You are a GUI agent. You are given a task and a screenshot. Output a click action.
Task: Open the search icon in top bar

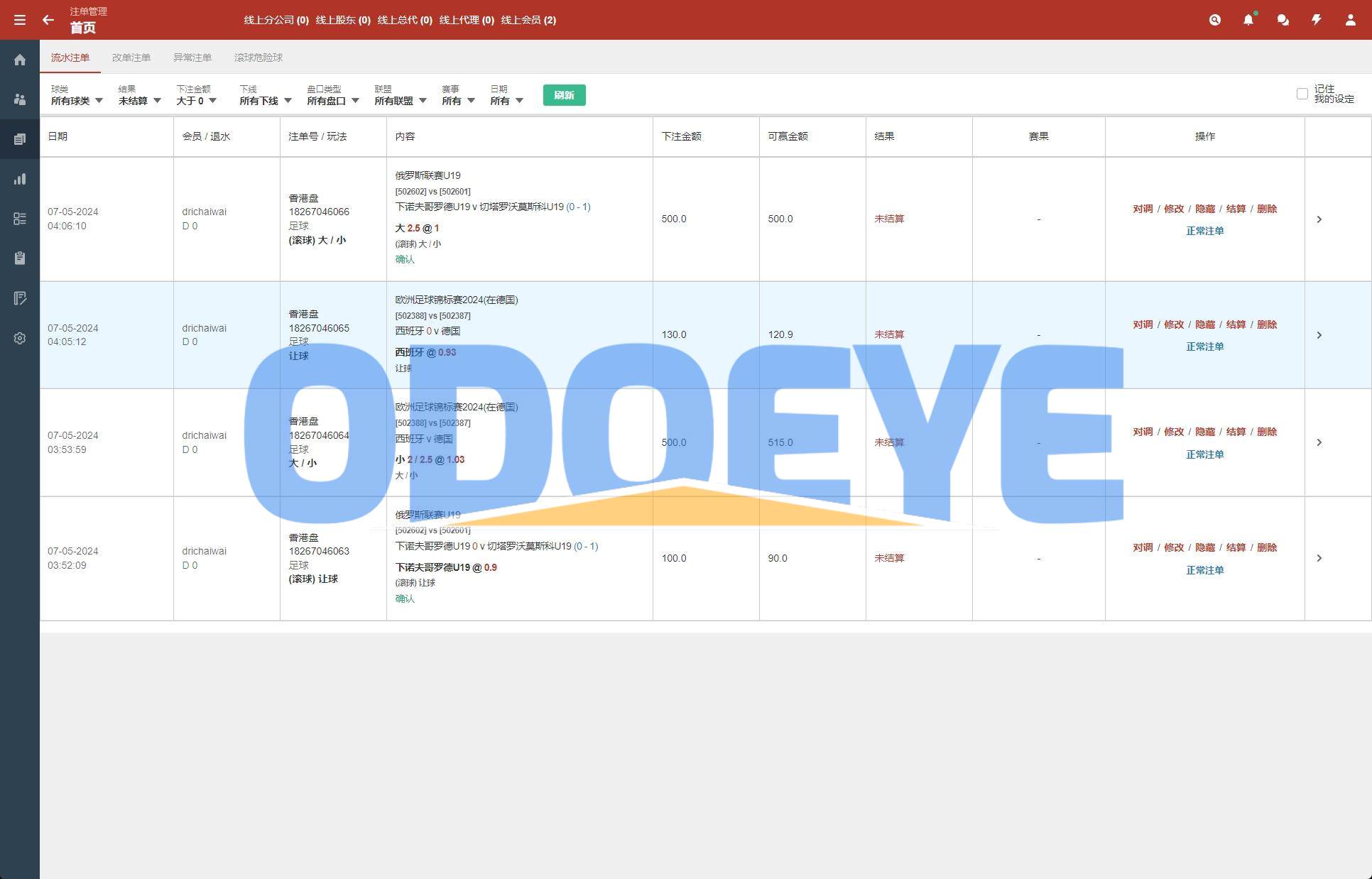(1215, 20)
